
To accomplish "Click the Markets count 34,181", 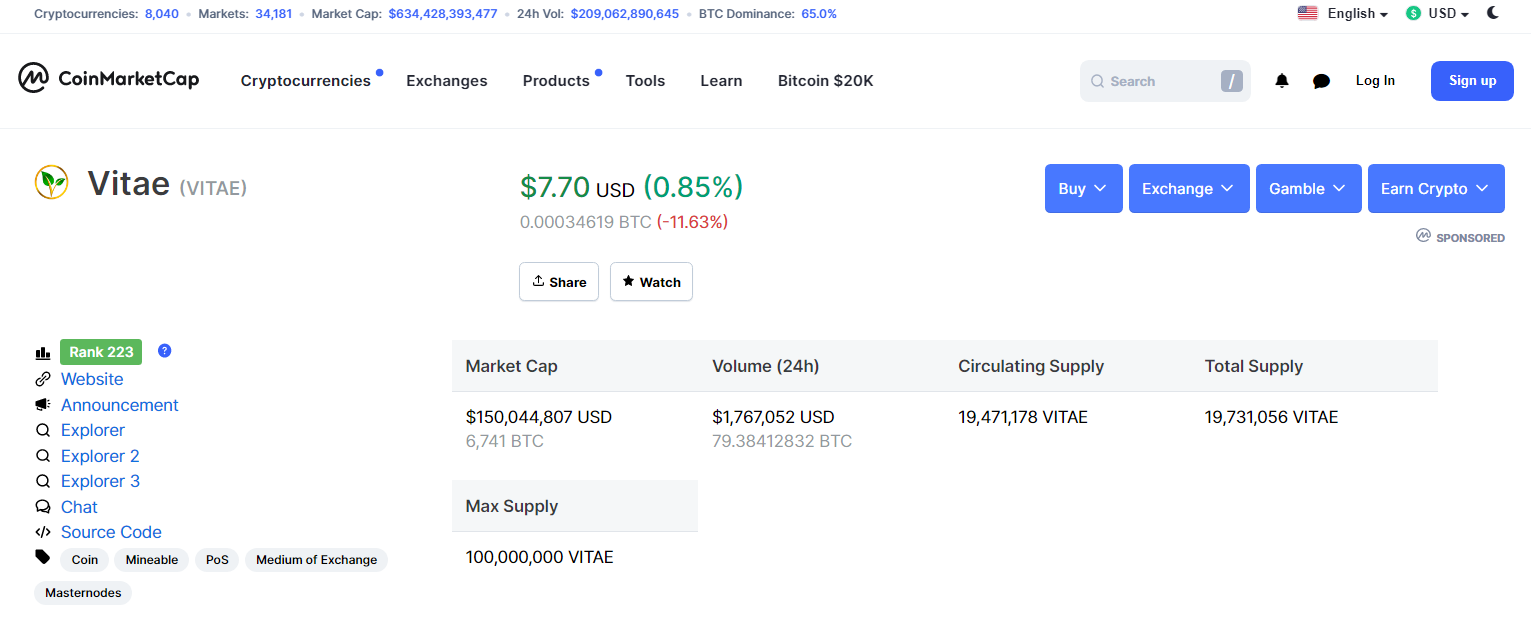I will click(x=273, y=14).
